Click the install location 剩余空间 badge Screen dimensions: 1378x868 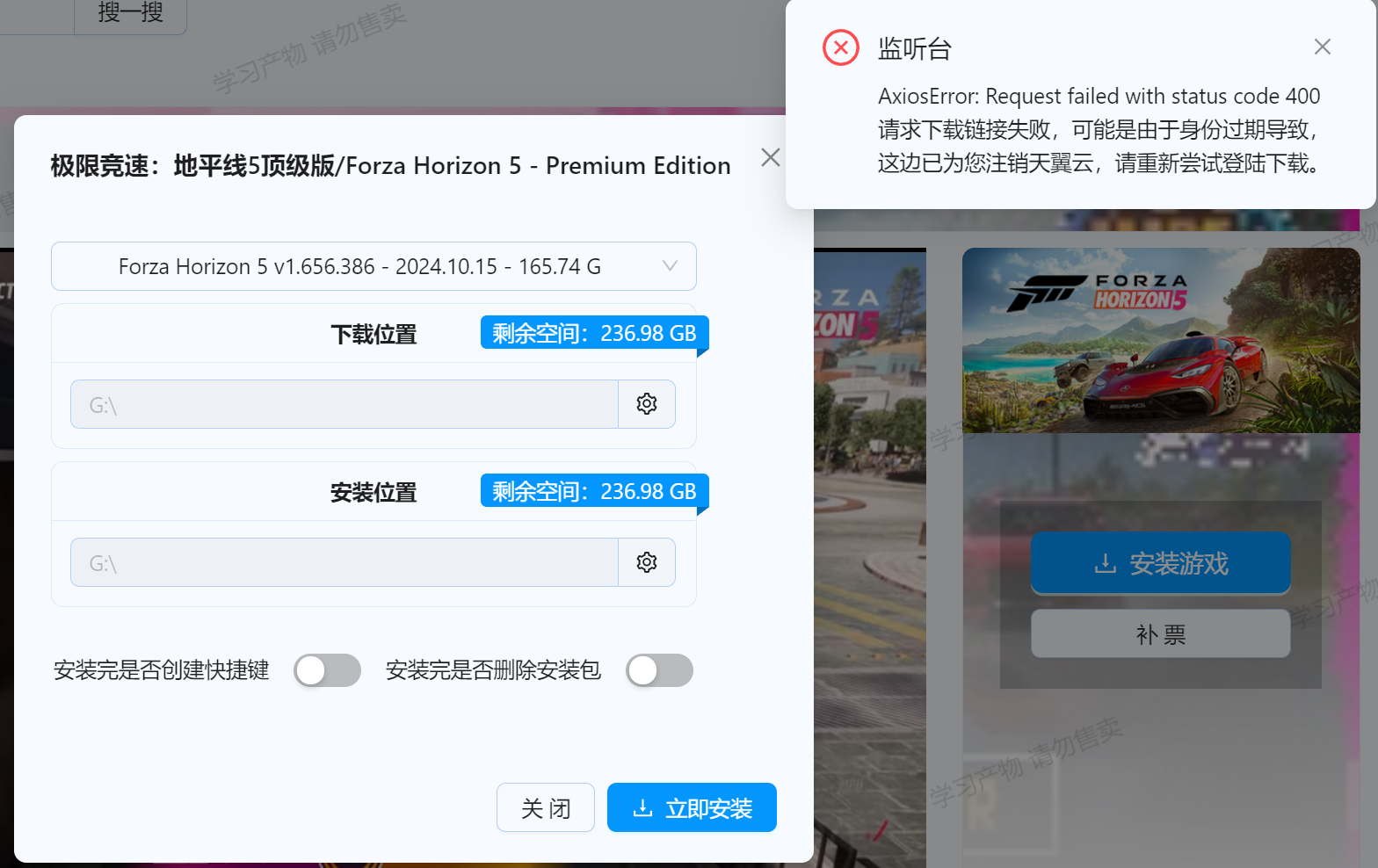point(594,491)
